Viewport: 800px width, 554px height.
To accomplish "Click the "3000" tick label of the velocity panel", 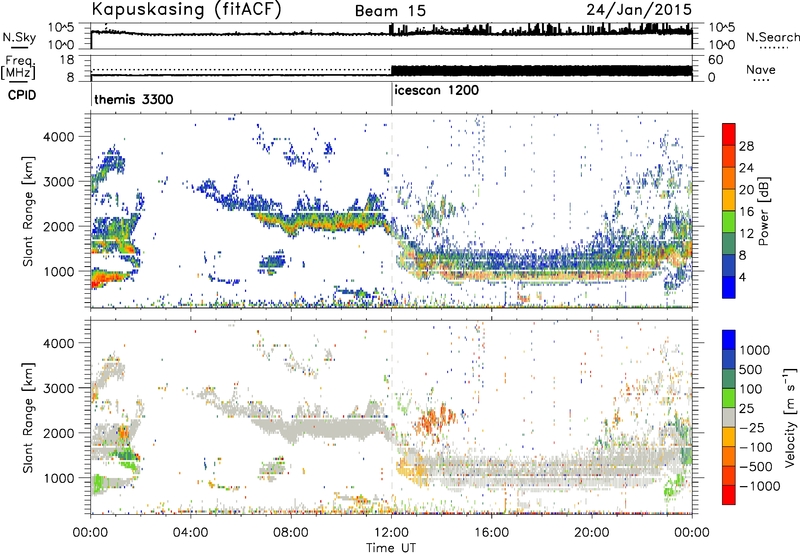I will pyautogui.click(x=59, y=388).
